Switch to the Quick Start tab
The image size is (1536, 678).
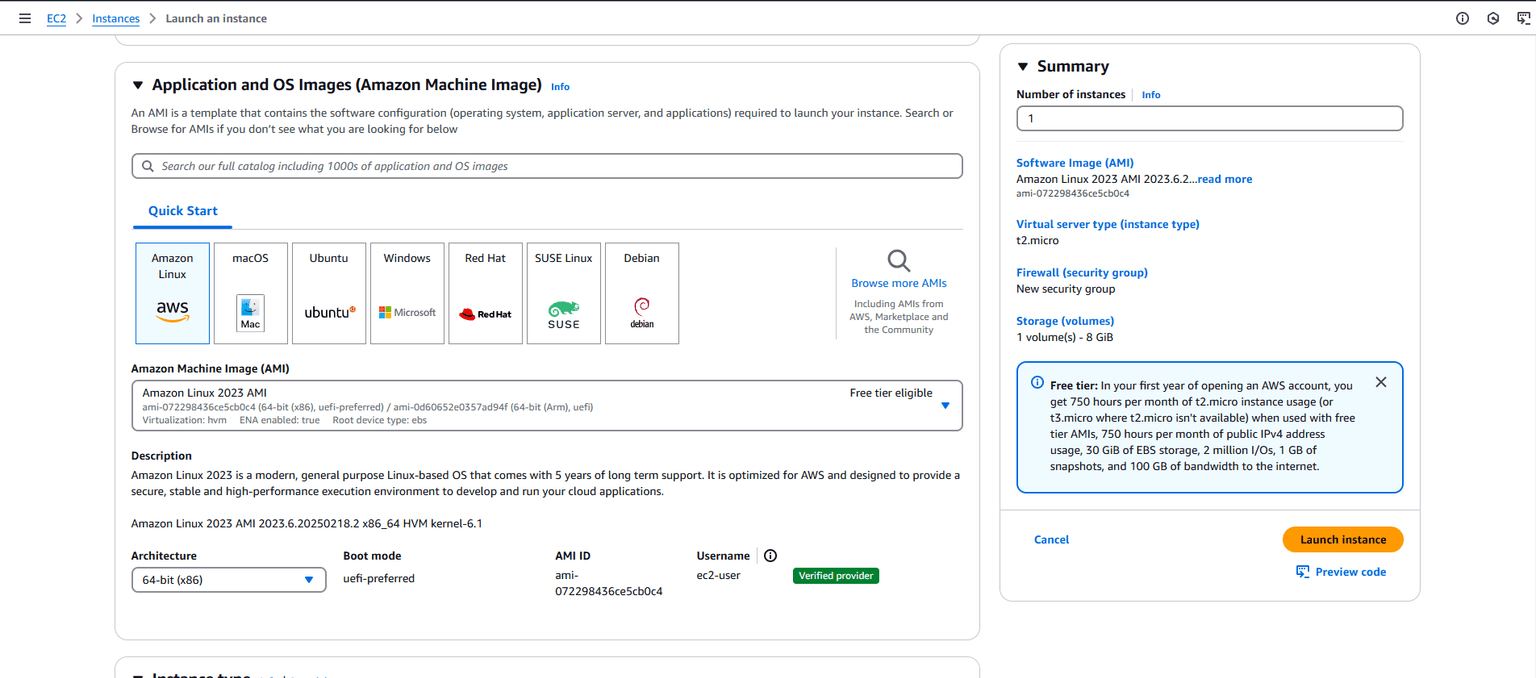183,211
